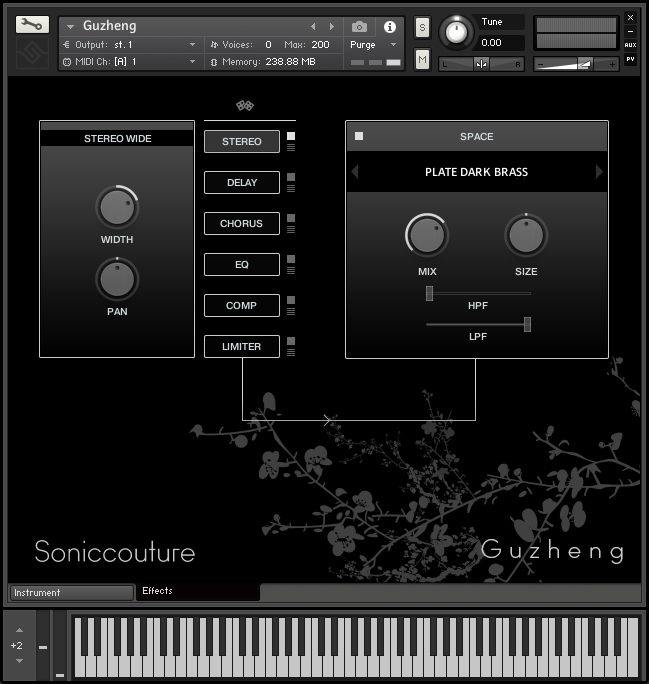Click the camera snapshot icon
649x684 pixels.
pyautogui.click(x=359, y=27)
